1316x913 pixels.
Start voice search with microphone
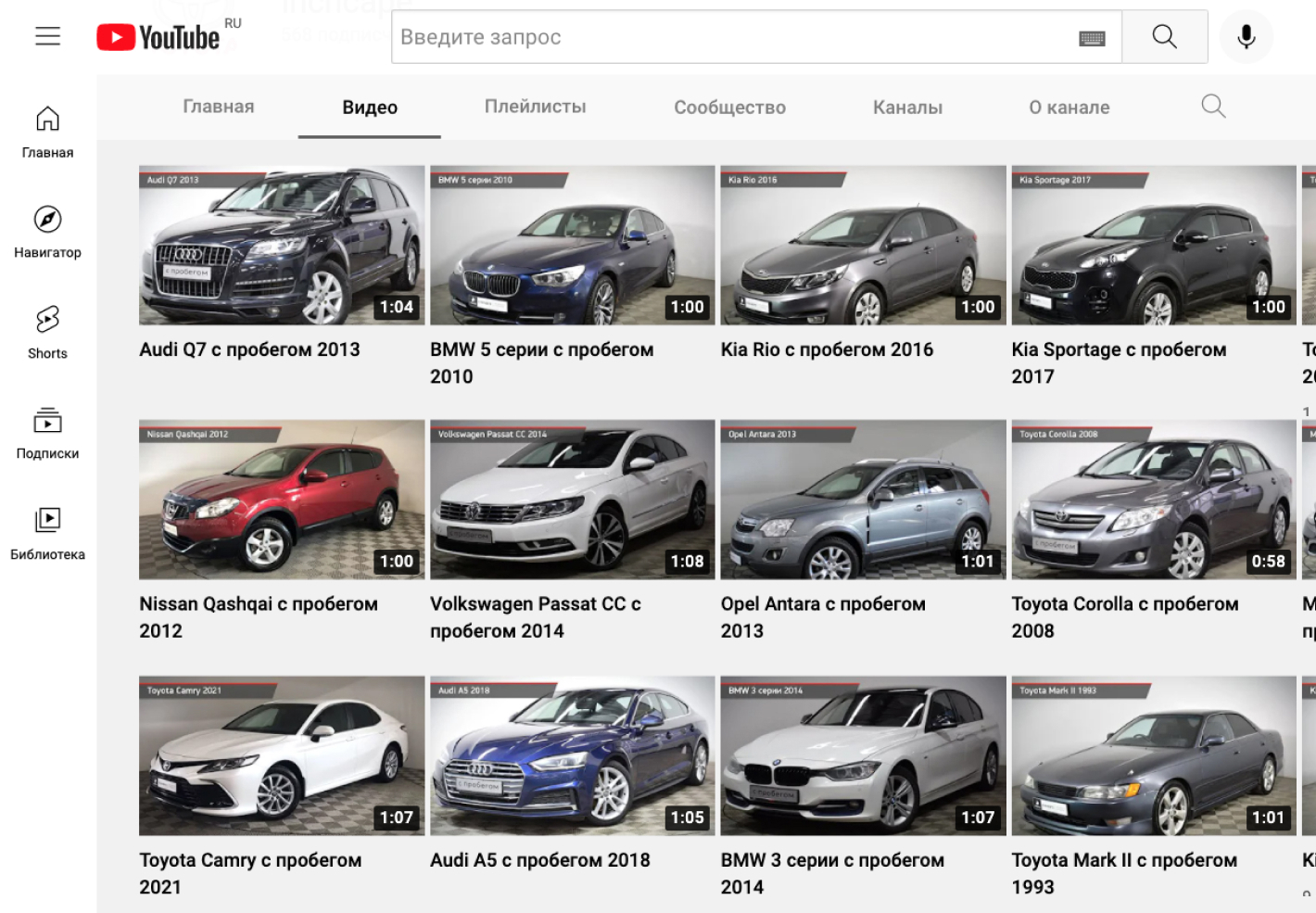pos(1246,37)
